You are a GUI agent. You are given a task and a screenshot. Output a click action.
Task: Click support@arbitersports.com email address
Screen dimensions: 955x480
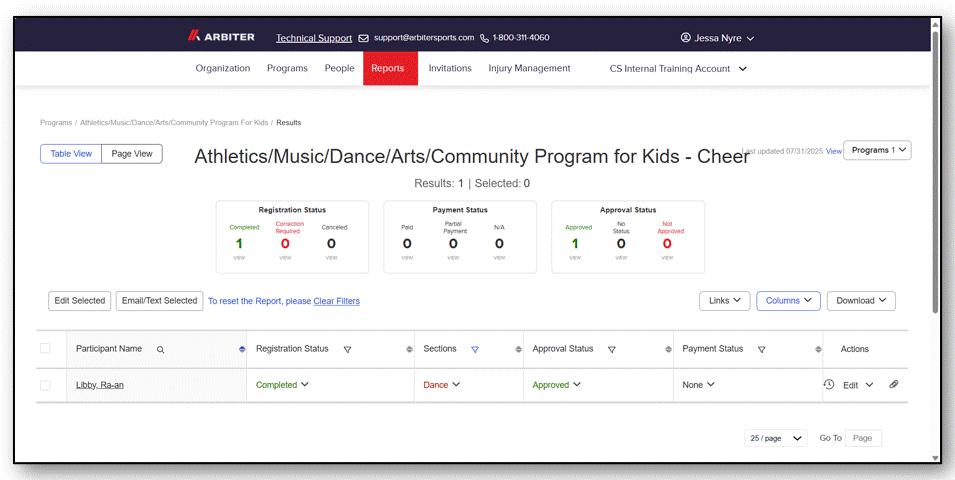point(424,38)
